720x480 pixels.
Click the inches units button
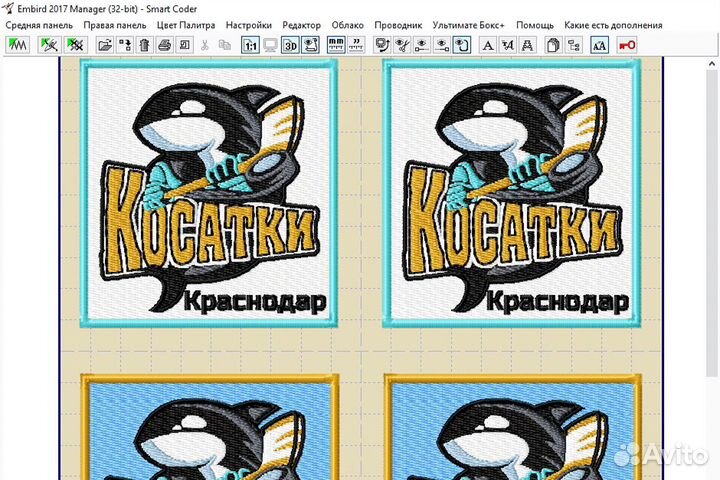[x=355, y=45]
